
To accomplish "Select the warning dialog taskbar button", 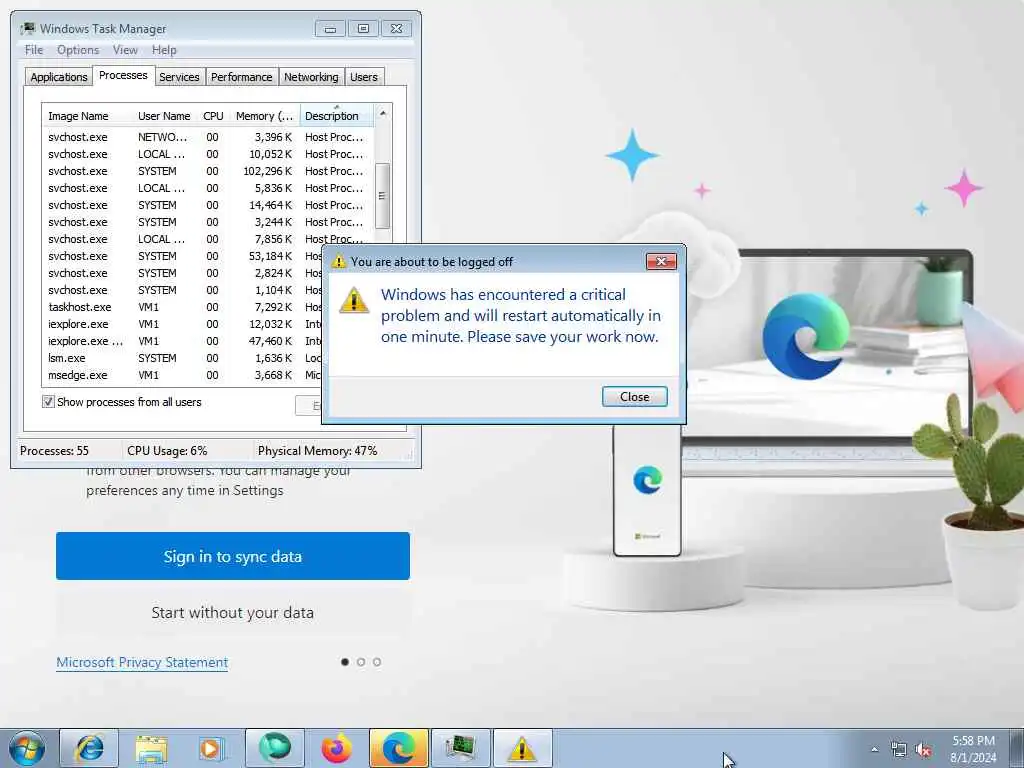I will point(522,748).
